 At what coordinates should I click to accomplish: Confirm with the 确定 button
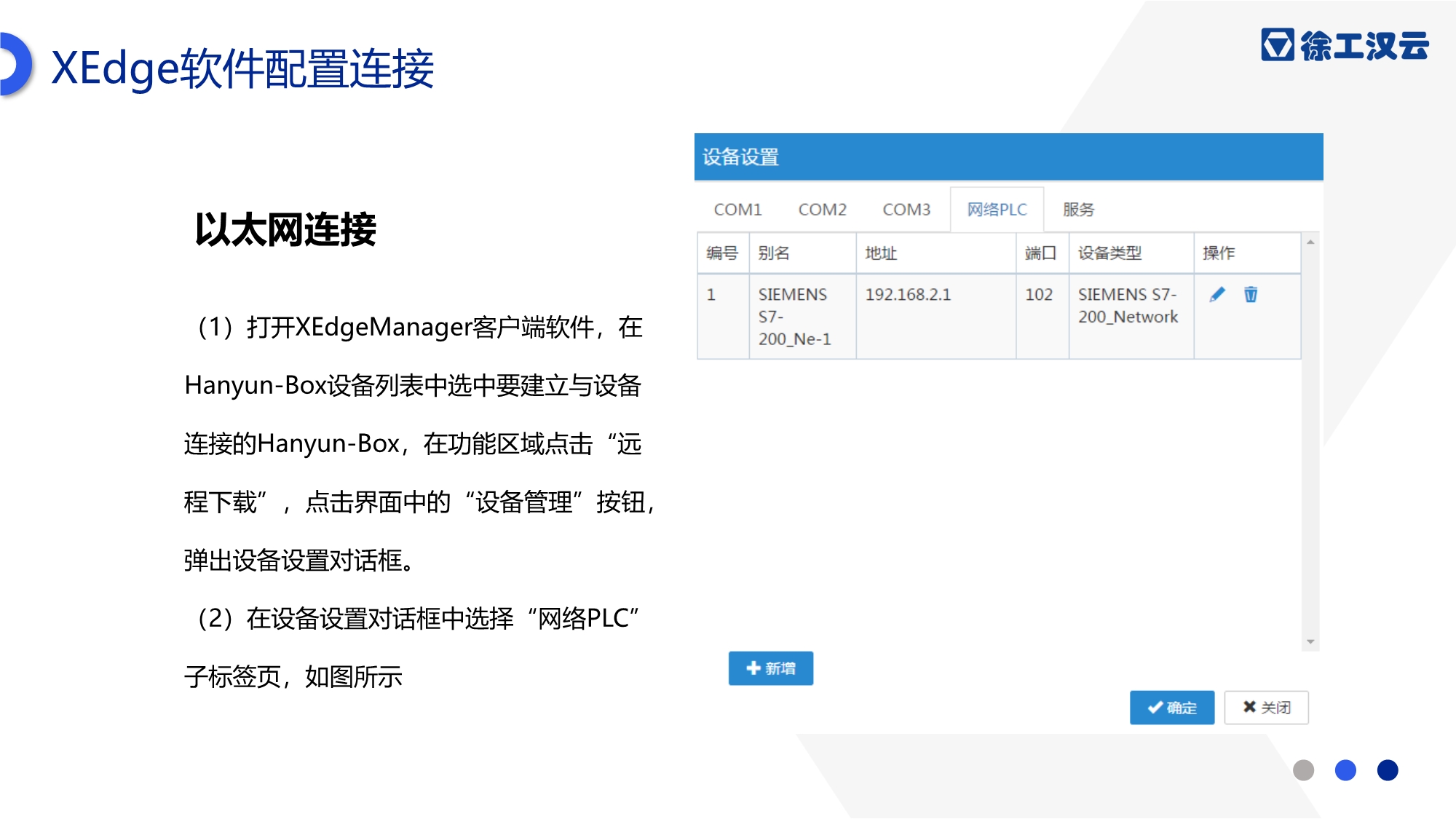pos(1172,708)
